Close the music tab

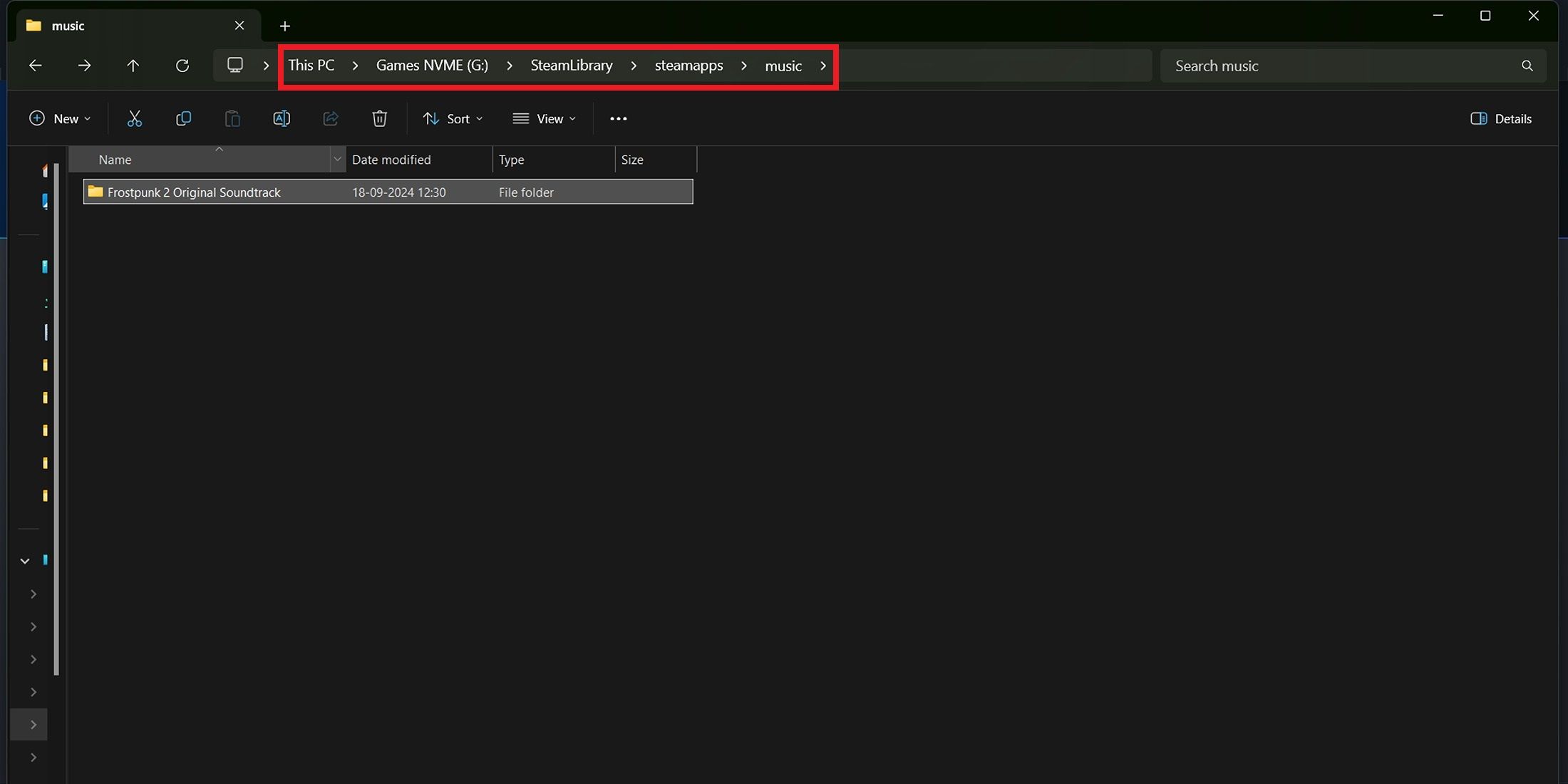click(239, 26)
